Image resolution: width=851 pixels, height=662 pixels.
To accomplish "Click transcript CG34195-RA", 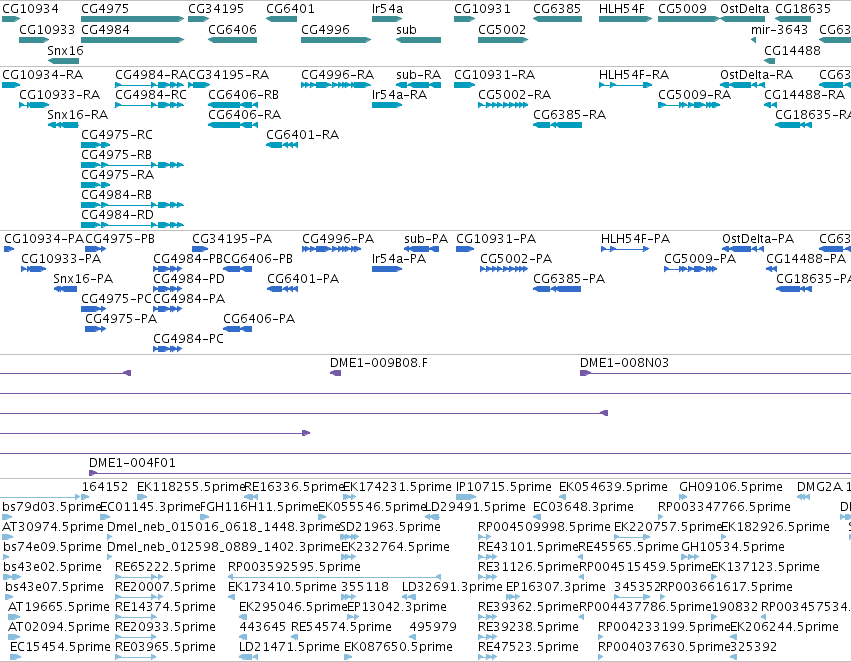I will 228,74.
